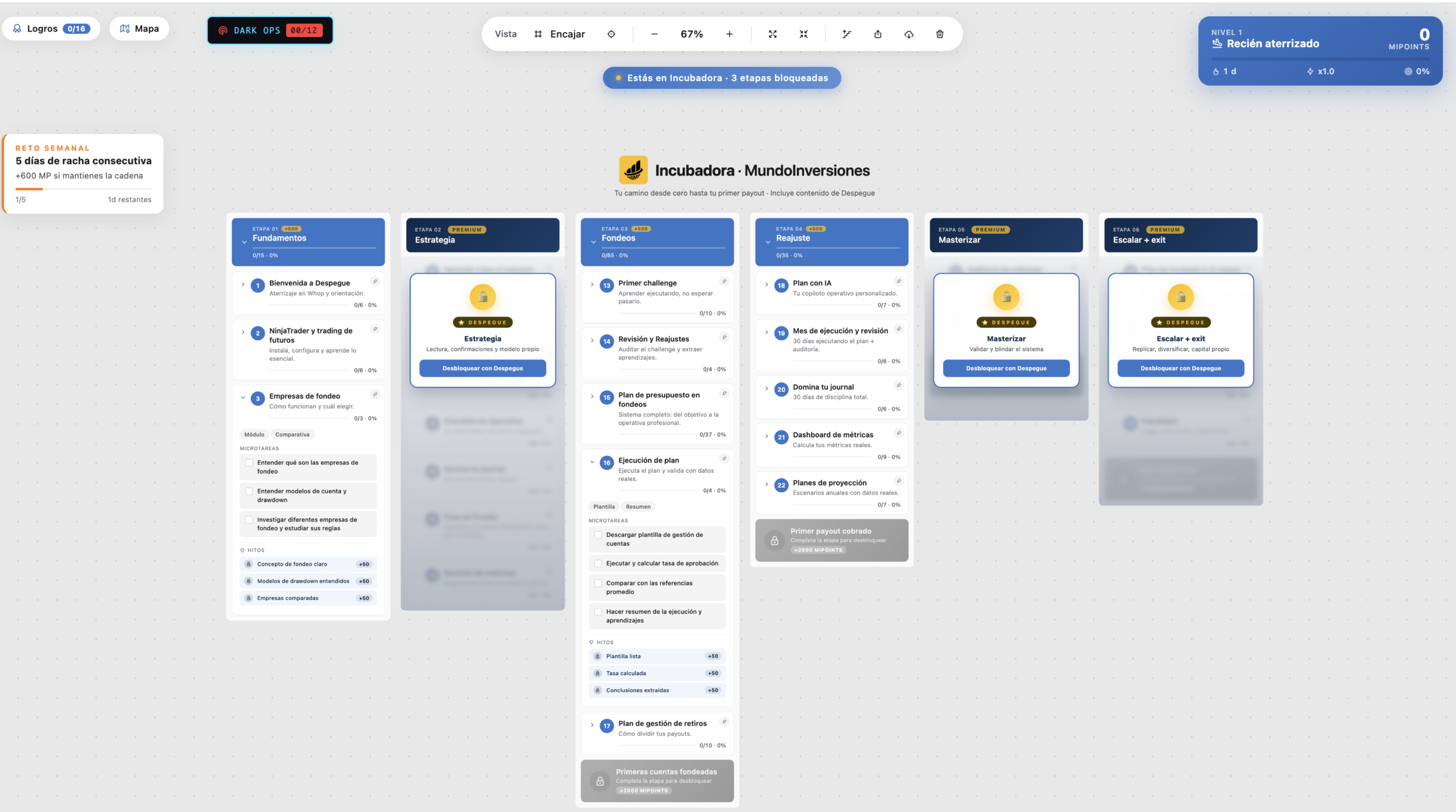The height and width of the screenshot is (812, 1456).
Task: Expand the NinjaTrader y trading de futuros module
Action: point(243,332)
